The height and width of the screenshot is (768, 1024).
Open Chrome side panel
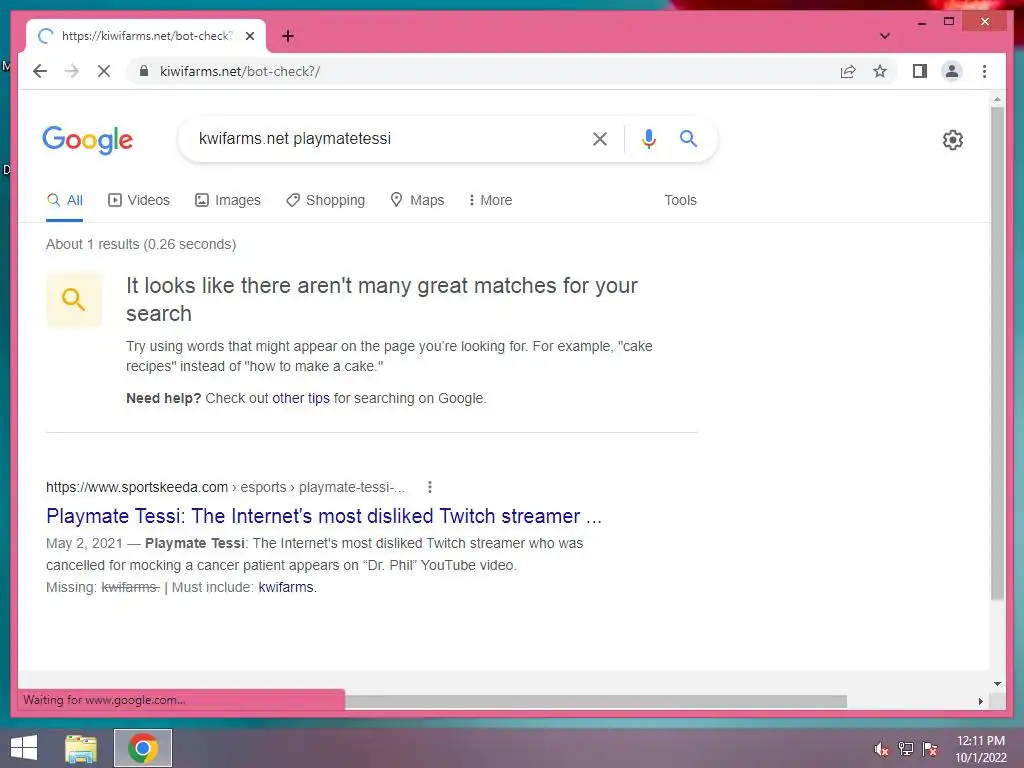[920, 71]
